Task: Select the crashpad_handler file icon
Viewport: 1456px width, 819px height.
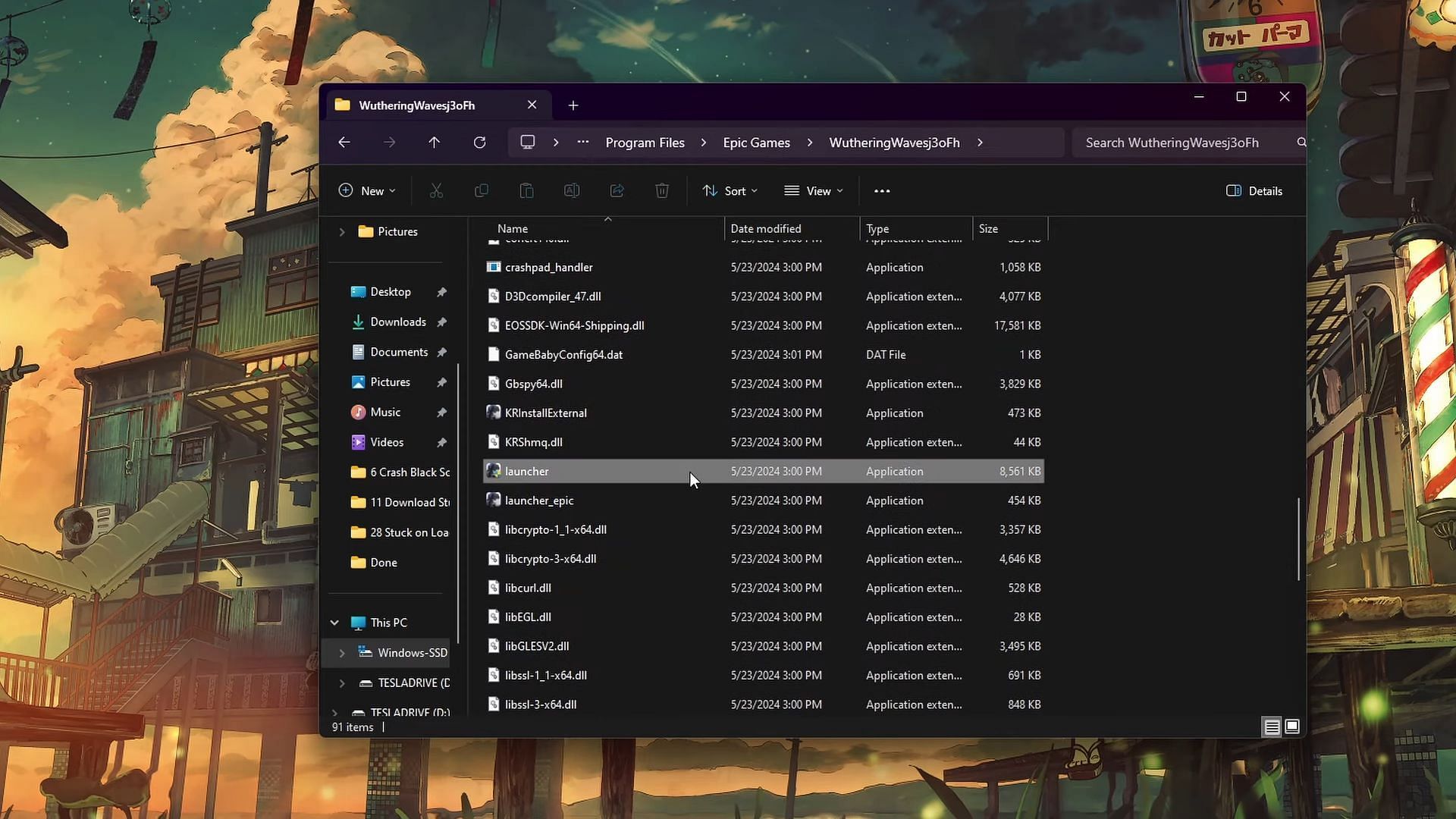Action: point(493,267)
